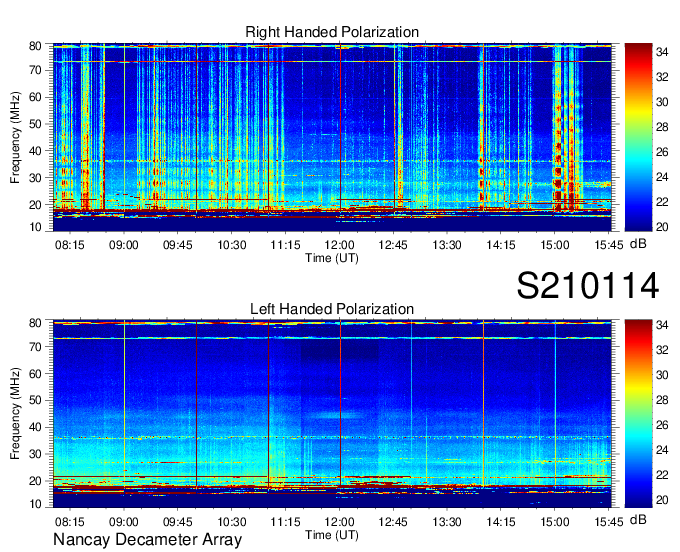The image size is (680, 552).
Task: Click the 08:15 tick under the top plot
Action: [70, 245]
